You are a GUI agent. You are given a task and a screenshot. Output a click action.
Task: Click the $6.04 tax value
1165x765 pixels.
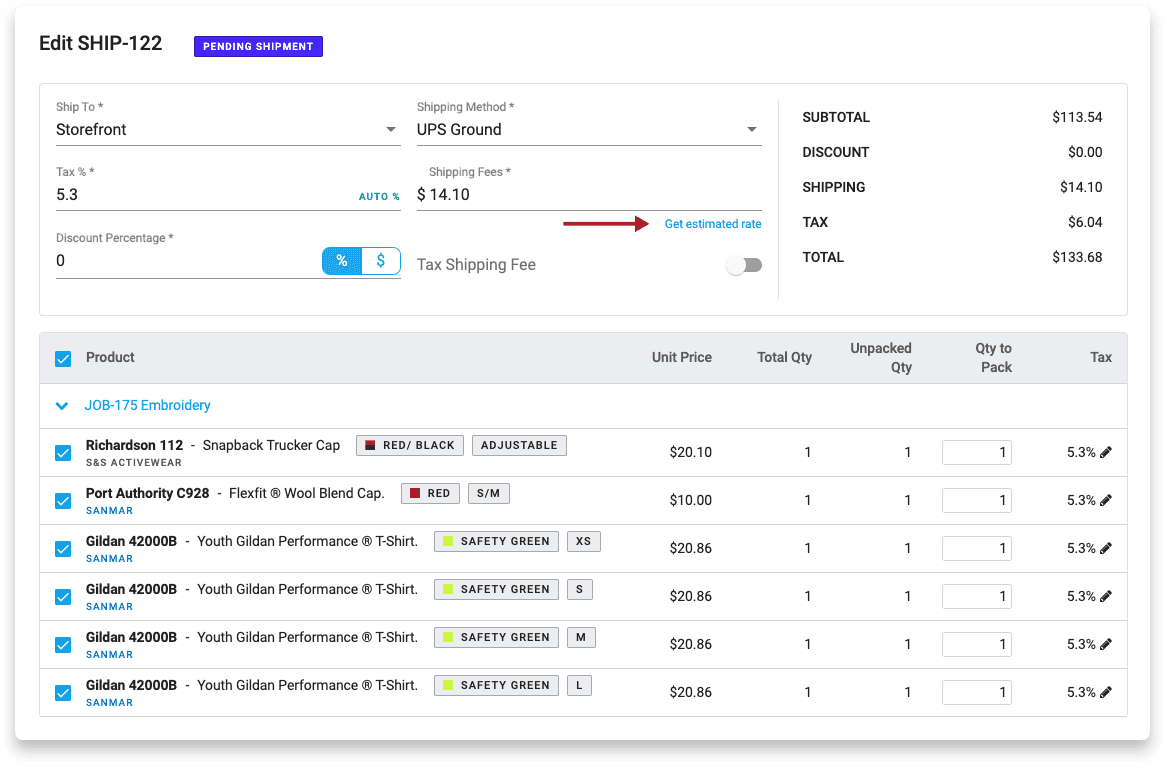pos(1085,223)
